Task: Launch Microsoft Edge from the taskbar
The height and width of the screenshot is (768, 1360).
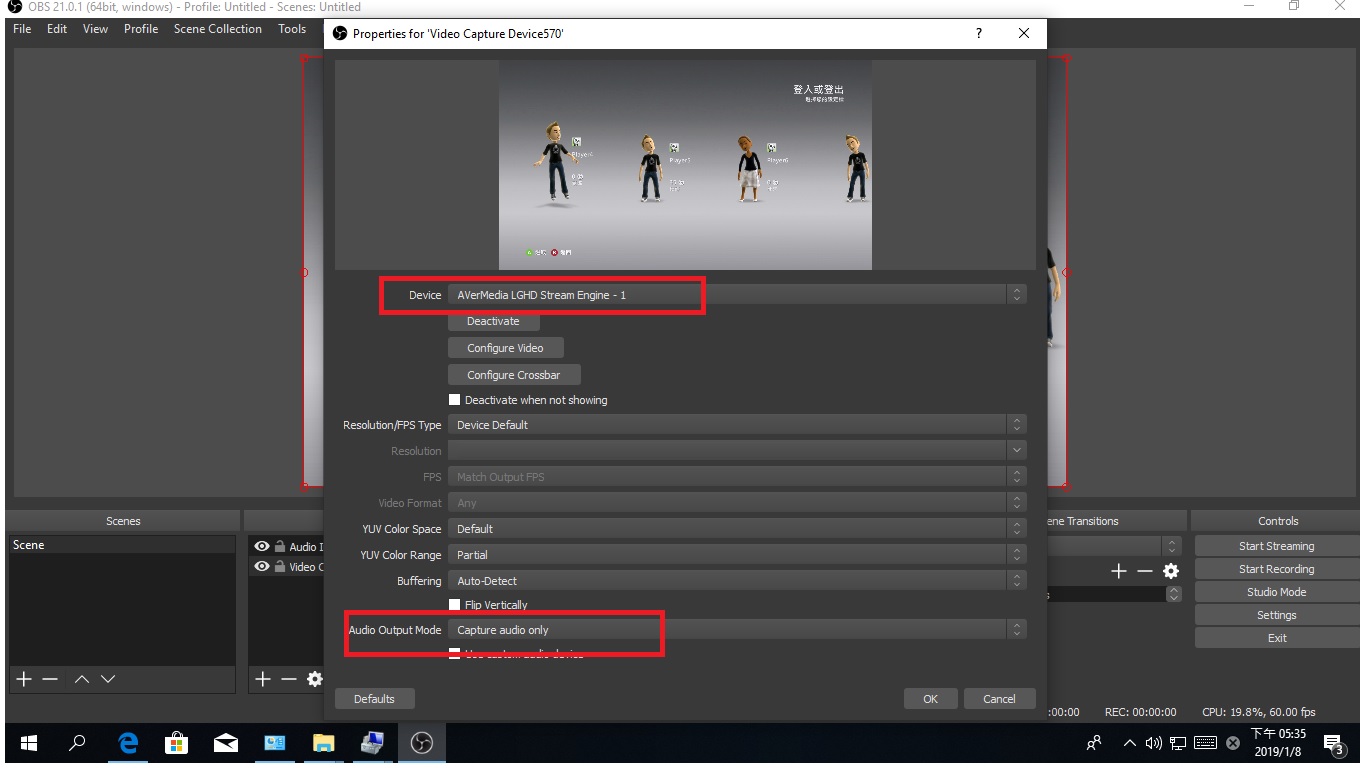Action: (x=128, y=743)
